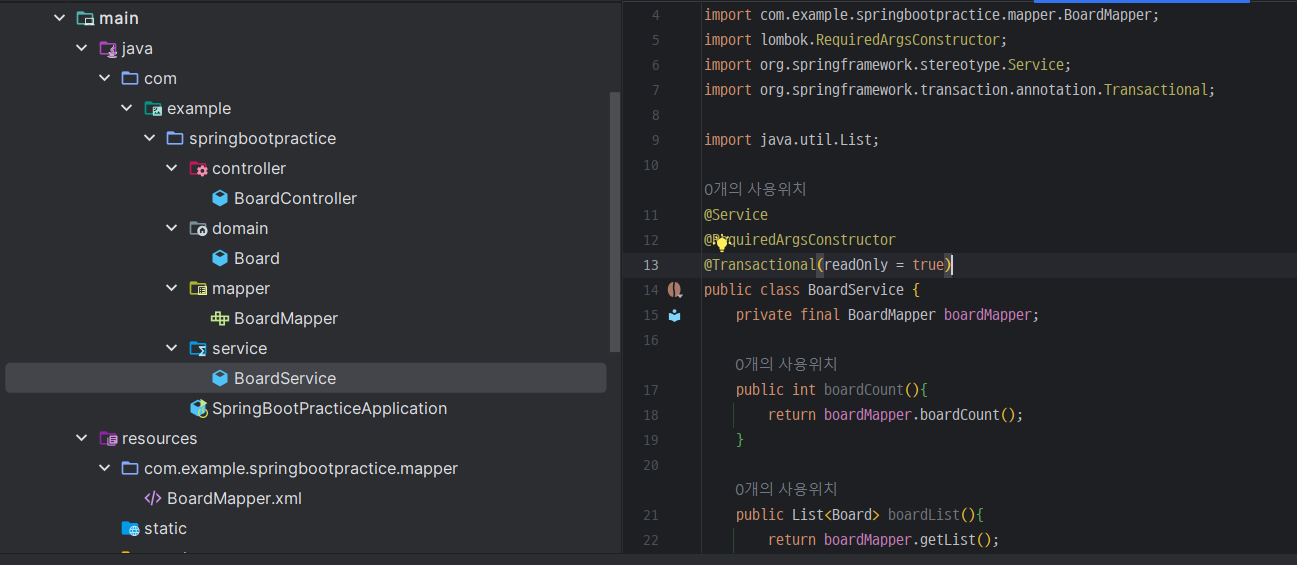The image size is (1297, 565).
Task: Collapse the main folder chevron
Action: (60, 18)
